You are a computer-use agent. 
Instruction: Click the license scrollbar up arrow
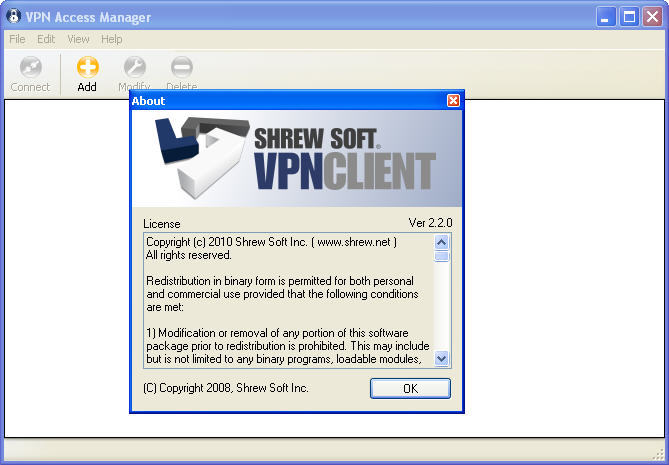coord(442,242)
